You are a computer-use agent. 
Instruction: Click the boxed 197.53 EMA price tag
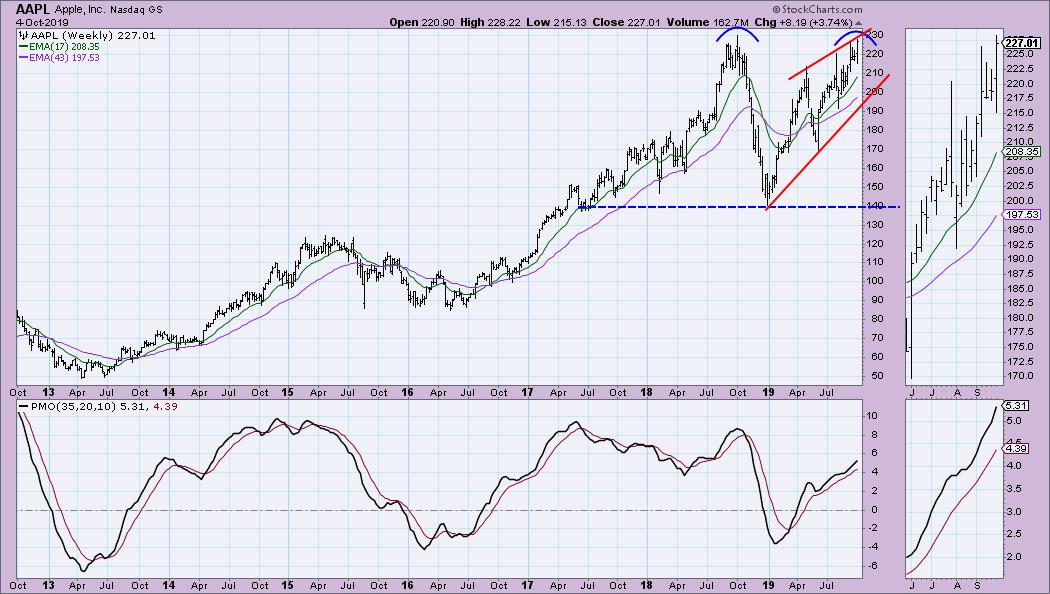pyautogui.click(x=1022, y=215)
